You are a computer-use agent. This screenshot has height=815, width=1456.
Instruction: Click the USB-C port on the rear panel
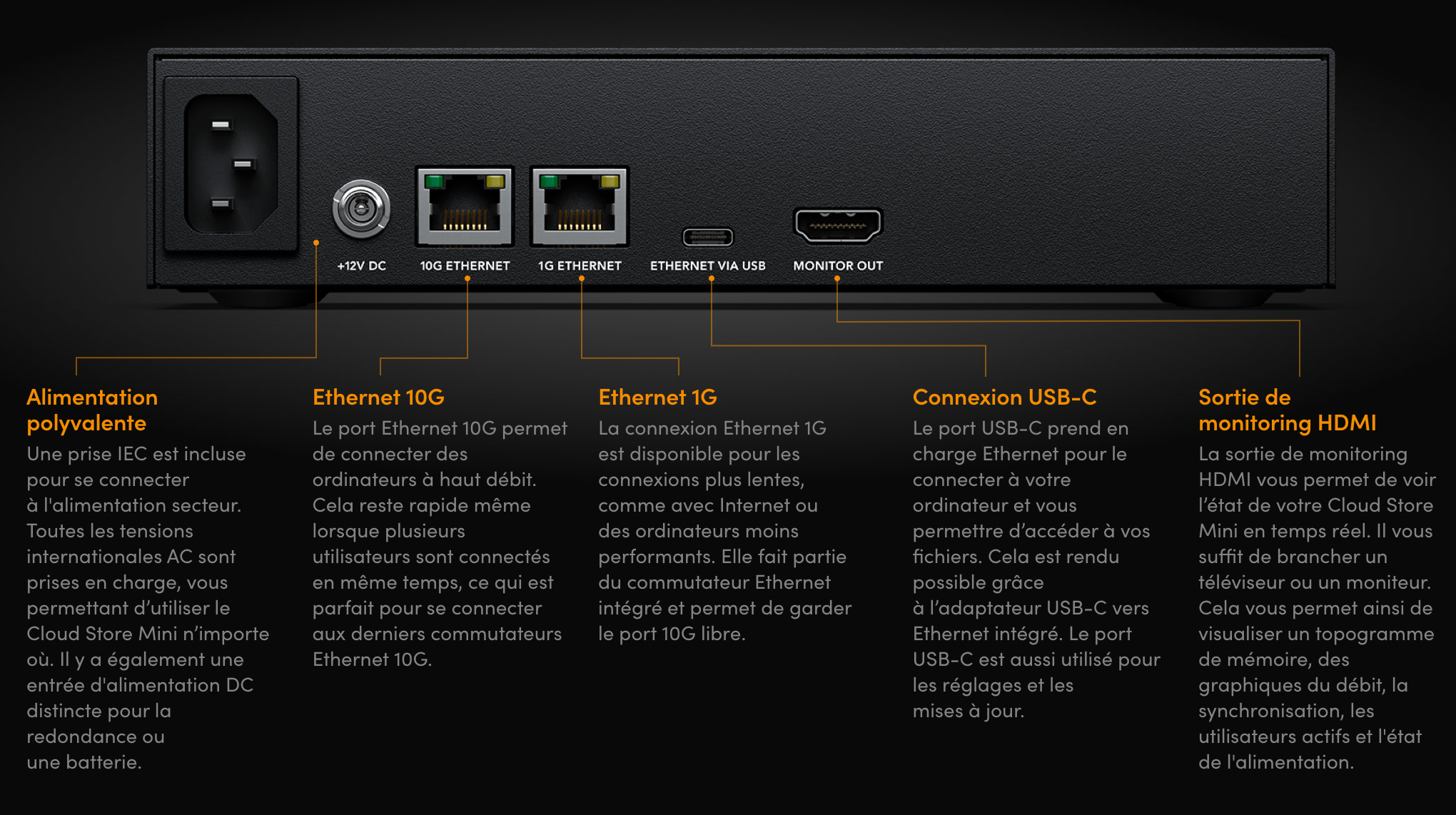coord(707,236)
